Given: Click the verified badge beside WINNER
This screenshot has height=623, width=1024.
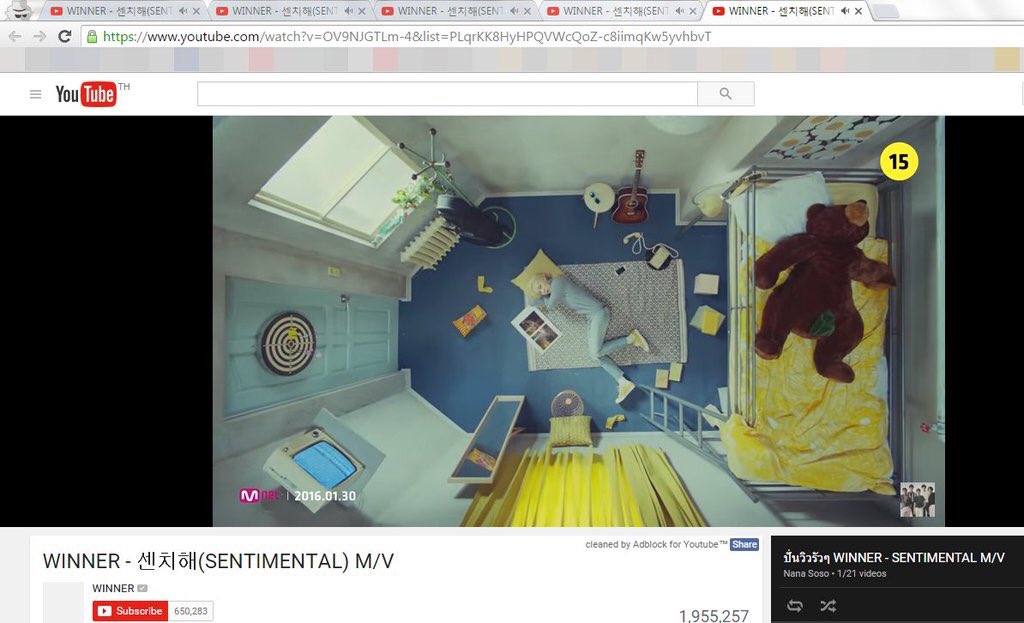Looking at the screenshot, I should click(142, 588).
